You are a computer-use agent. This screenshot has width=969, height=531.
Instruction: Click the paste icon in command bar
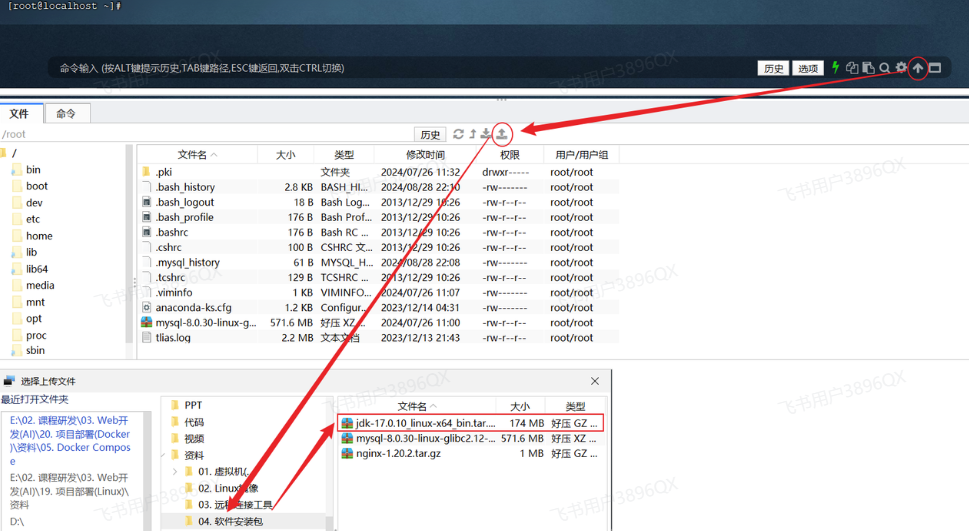pyautogui.click(x=868, y=68)
